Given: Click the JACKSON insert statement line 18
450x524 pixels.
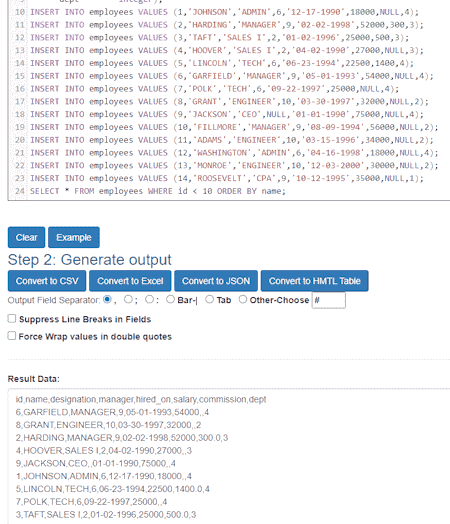Looking at the screenshot, I should point(227,114).
